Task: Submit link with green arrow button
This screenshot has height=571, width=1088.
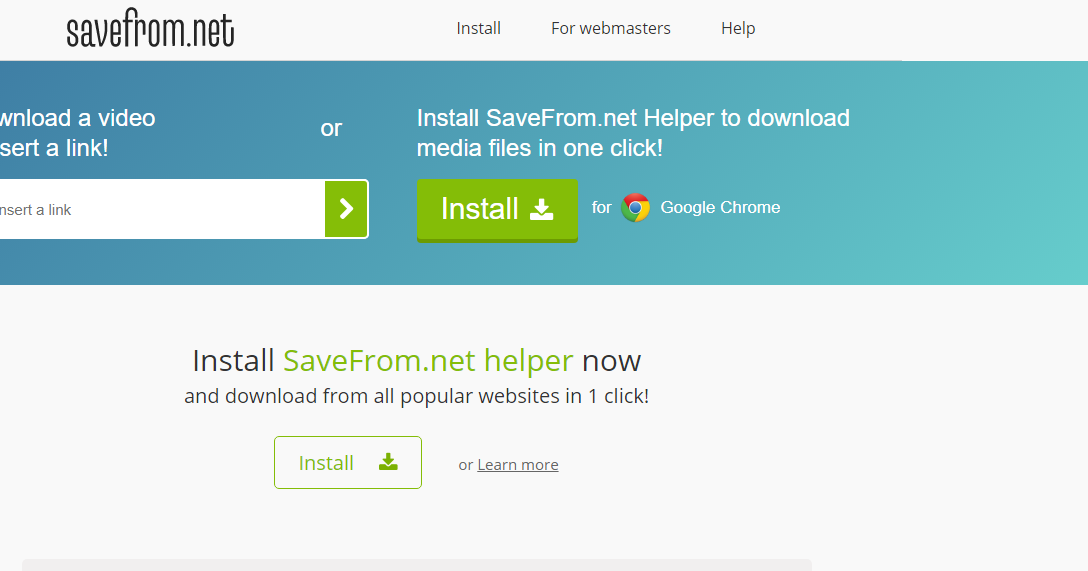Action: coord(346,209)
